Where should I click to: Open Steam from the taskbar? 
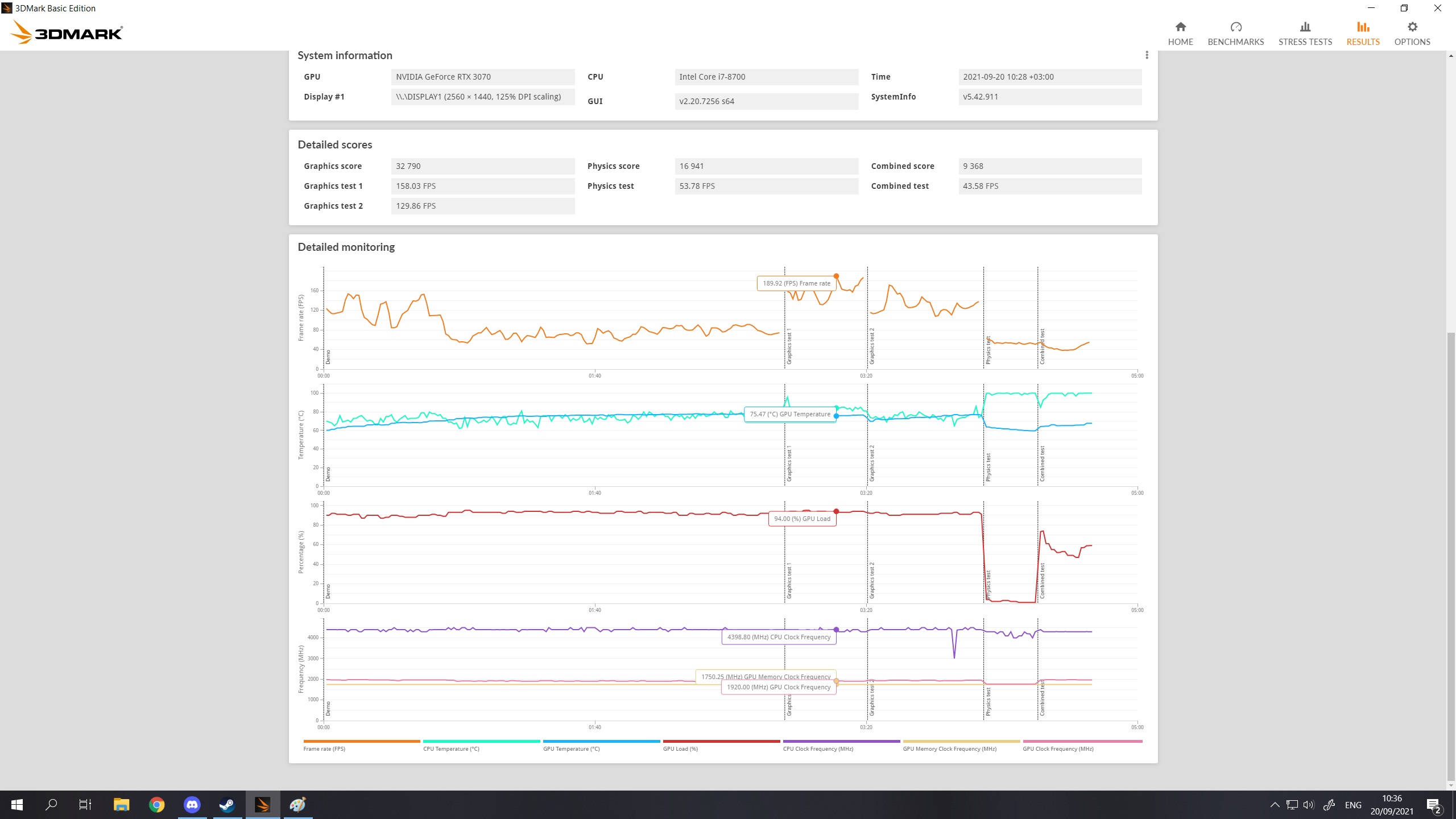coord(227,805)
